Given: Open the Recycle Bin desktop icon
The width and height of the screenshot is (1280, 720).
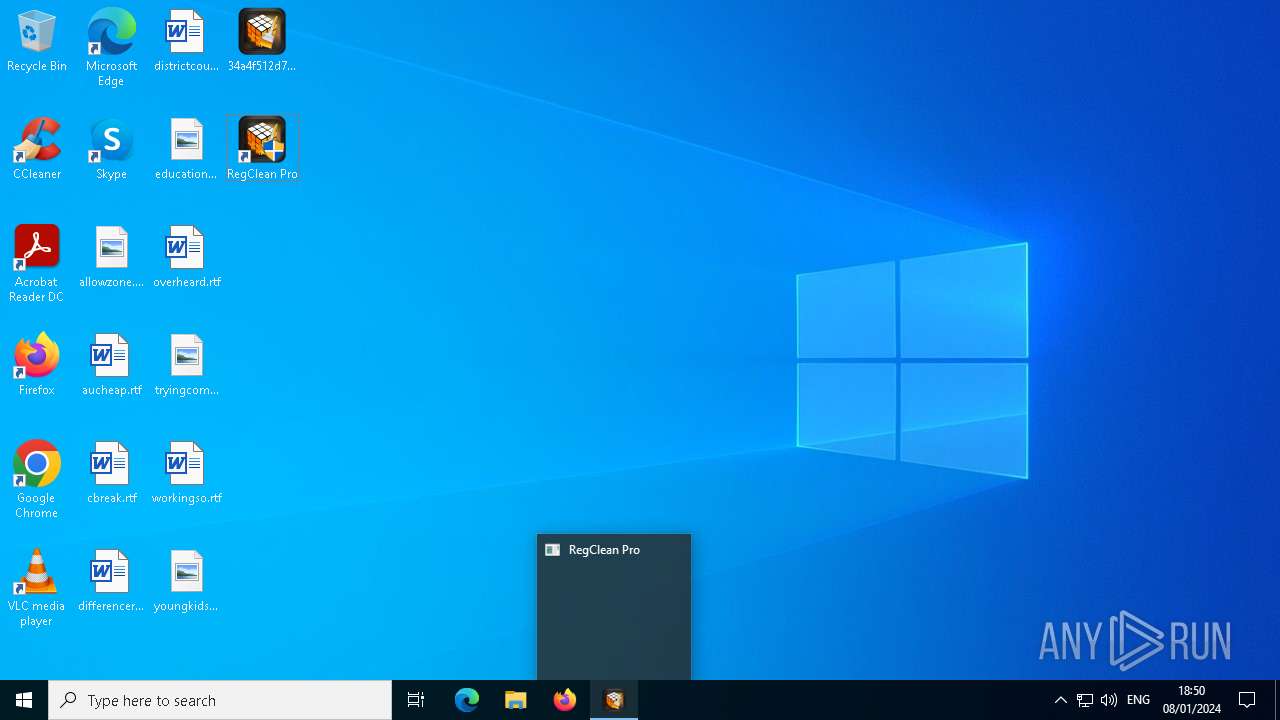Looking at the screenshot, I should tap(37, 42).
